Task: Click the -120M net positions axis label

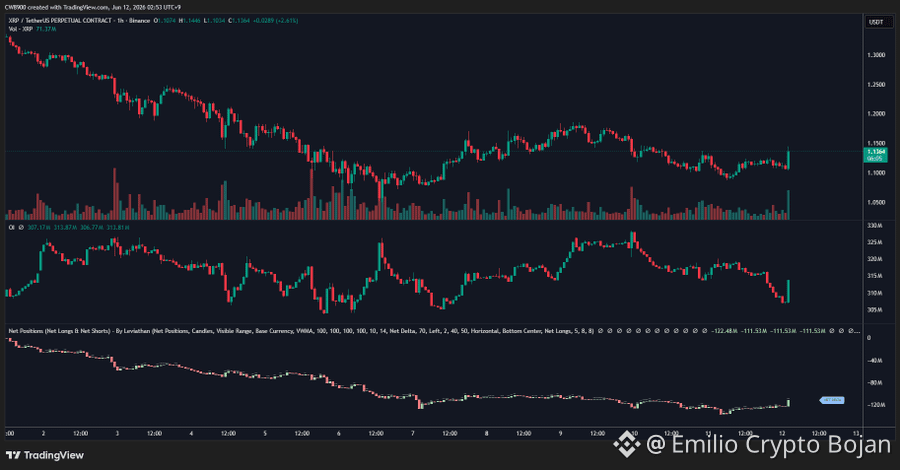Action: (x=875, y=405)
